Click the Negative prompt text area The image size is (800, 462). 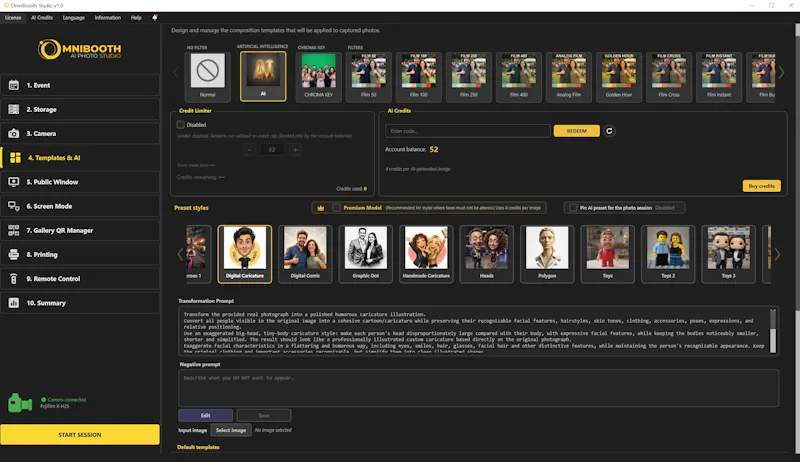(479, 388)
